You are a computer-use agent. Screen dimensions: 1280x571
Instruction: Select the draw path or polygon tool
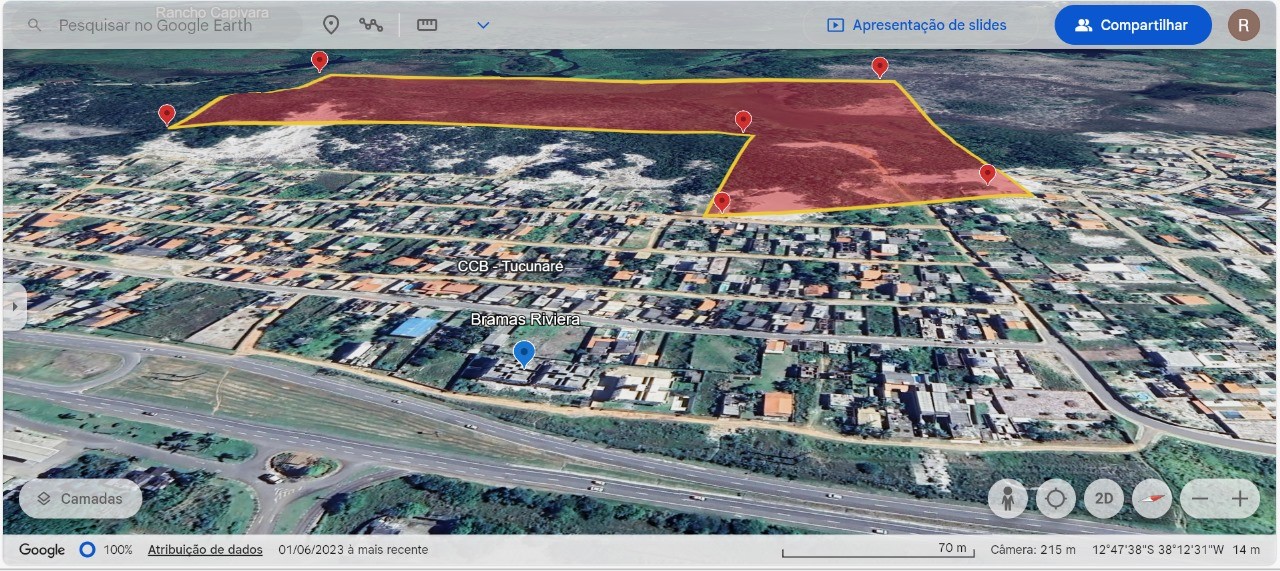tap(372, 25)
